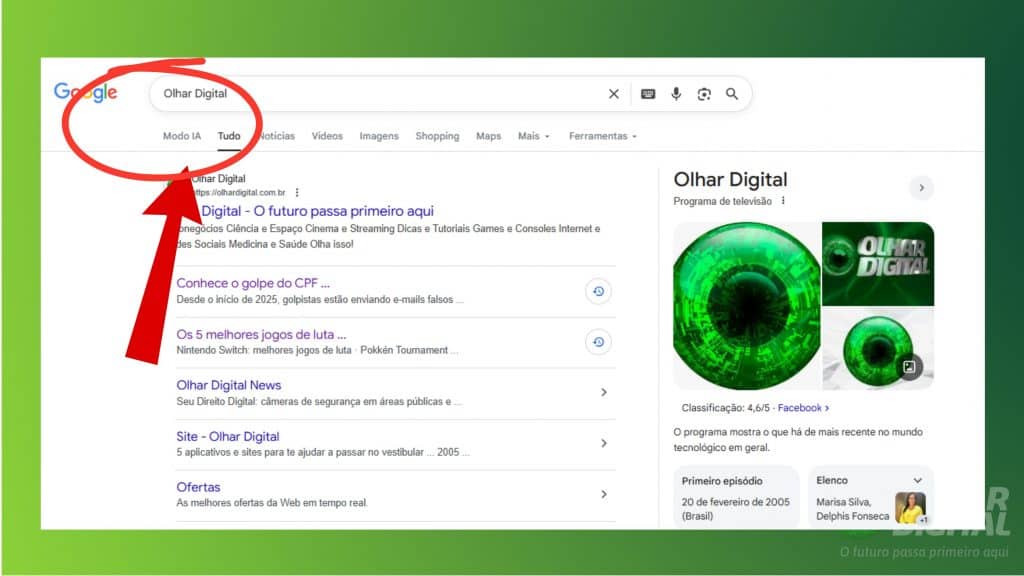Open Google Lens image search icon
1024x576 pixels.
click(x=704, y=94)
